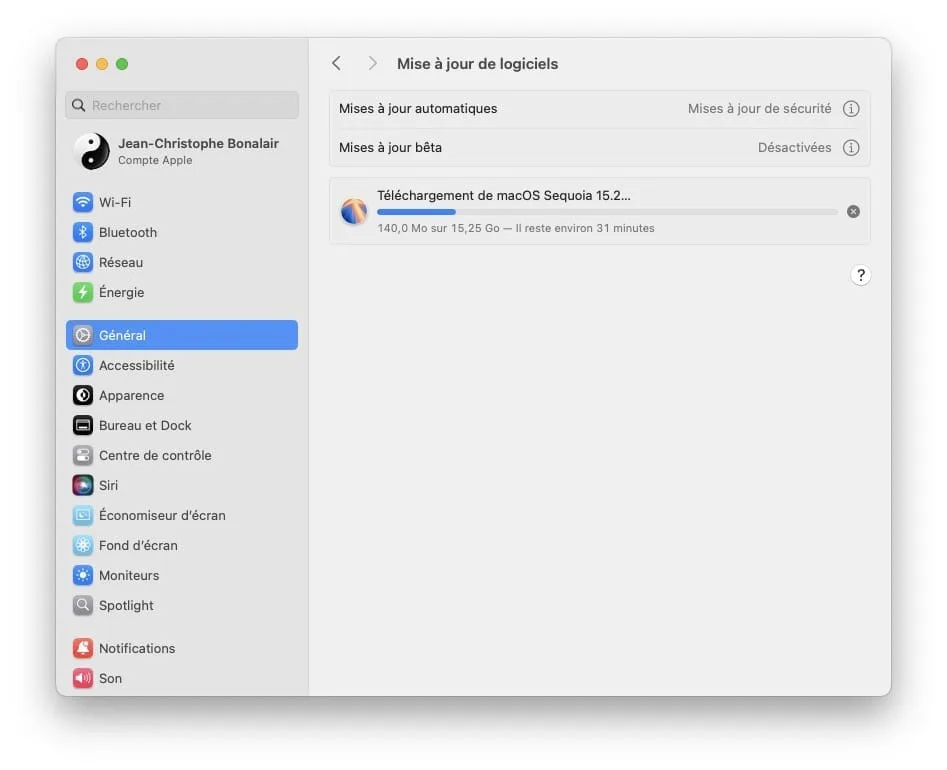Image resolution: width=947 pixels, height=770 pixels.
Task: Select Wi-Fi label in sidebar
Action: [x=115, y=202]
